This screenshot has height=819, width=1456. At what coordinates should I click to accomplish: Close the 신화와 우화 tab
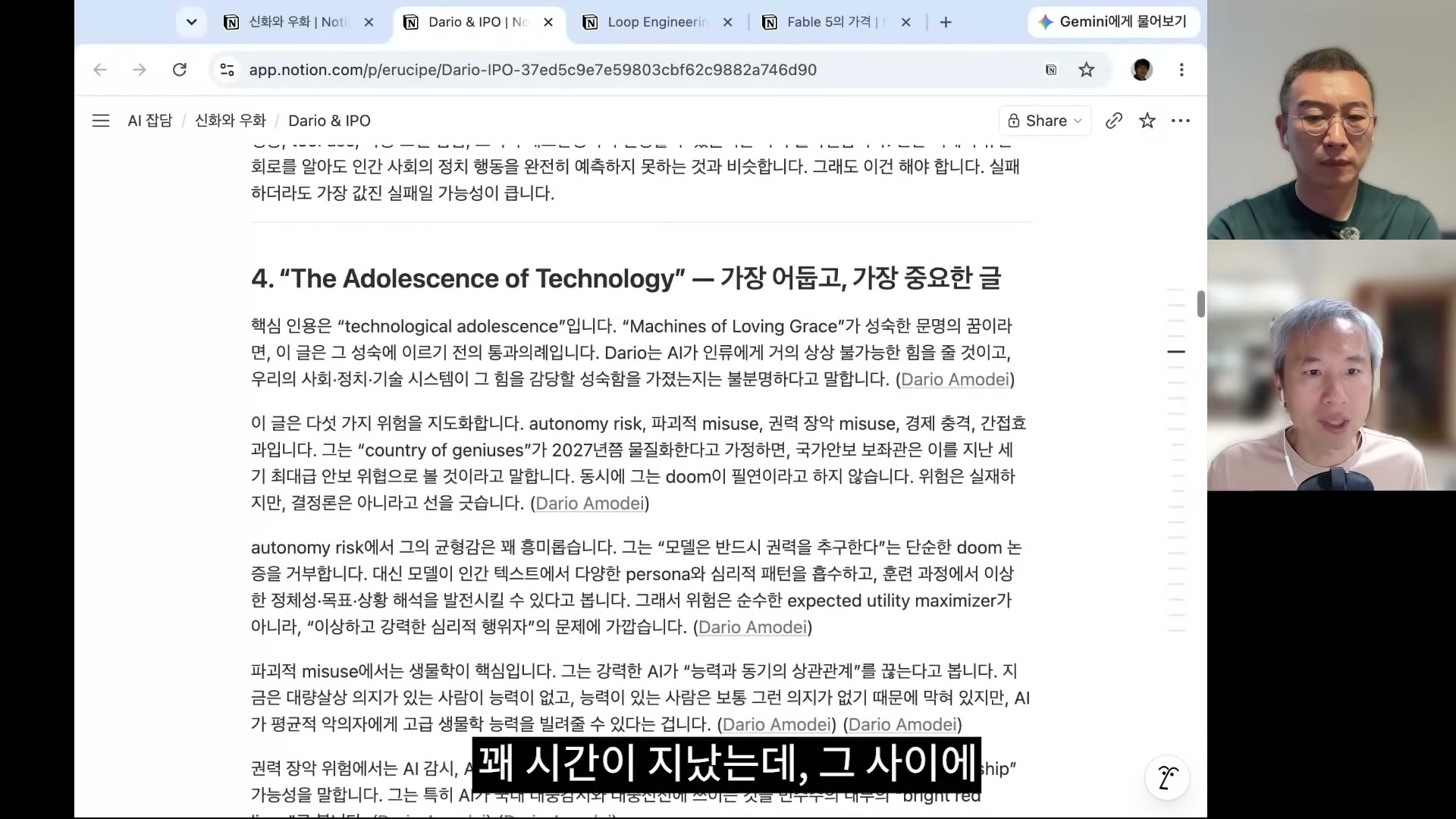pyautogui.click(x=369, y=22)
